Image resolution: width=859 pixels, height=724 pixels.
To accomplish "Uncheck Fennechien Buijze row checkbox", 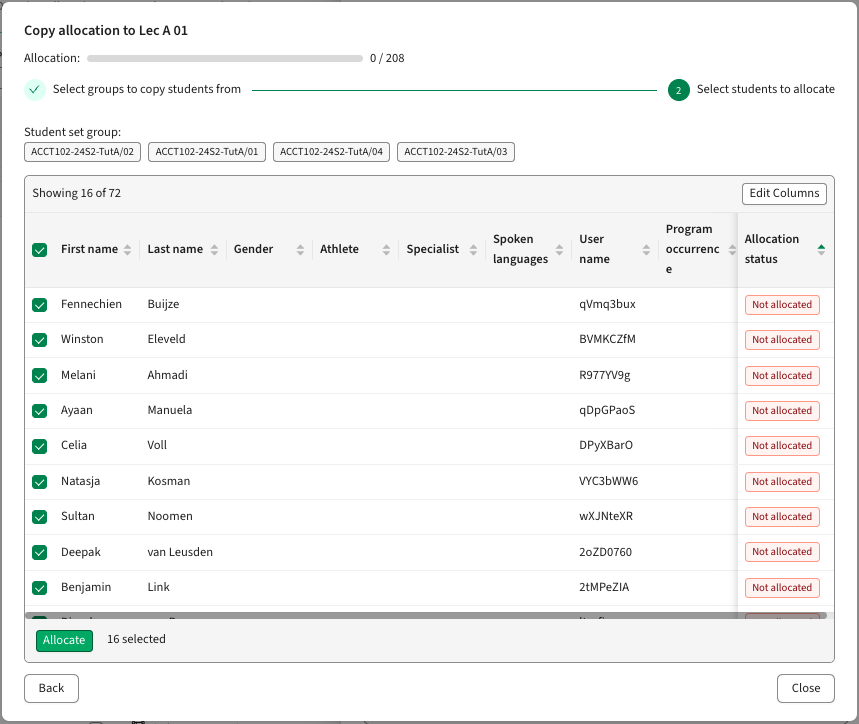I will 39,304.
